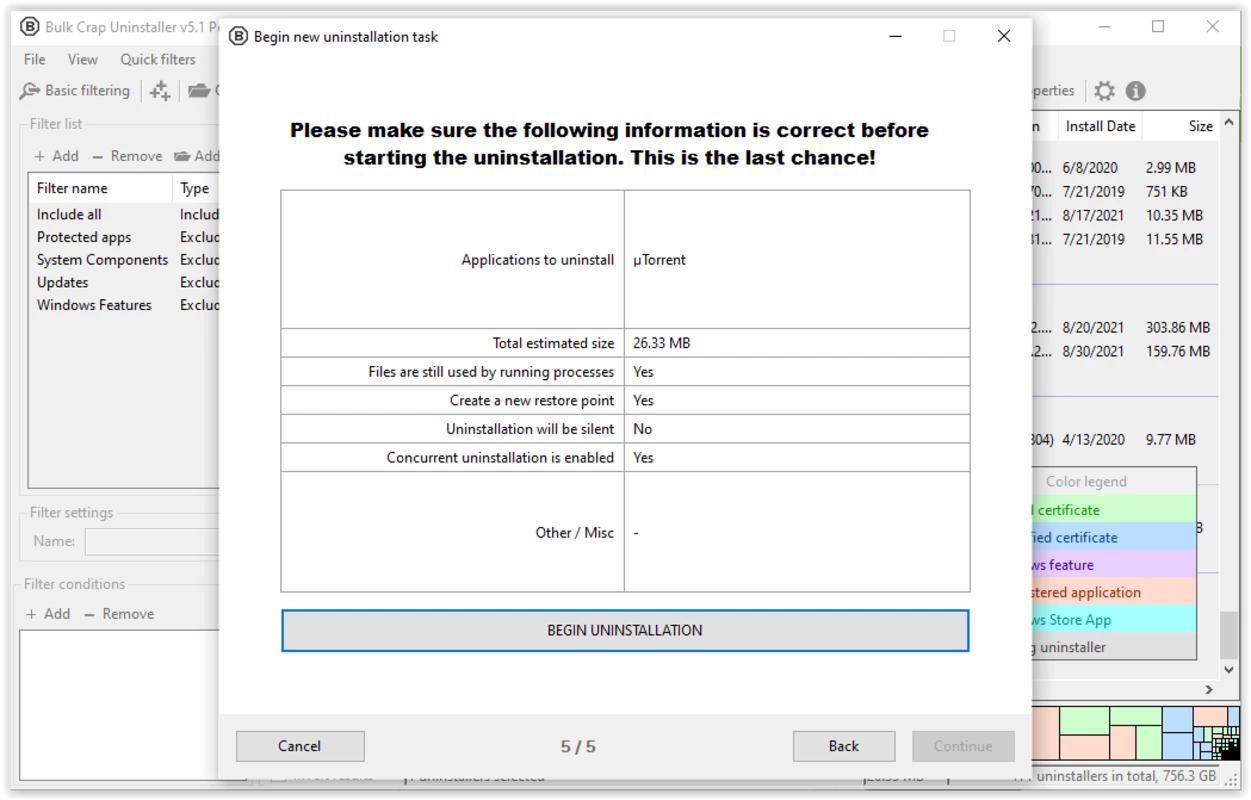Select the row installed 8/17/2021
The width and height of the screenshot is (1251, 800).
coord(1125,215)
